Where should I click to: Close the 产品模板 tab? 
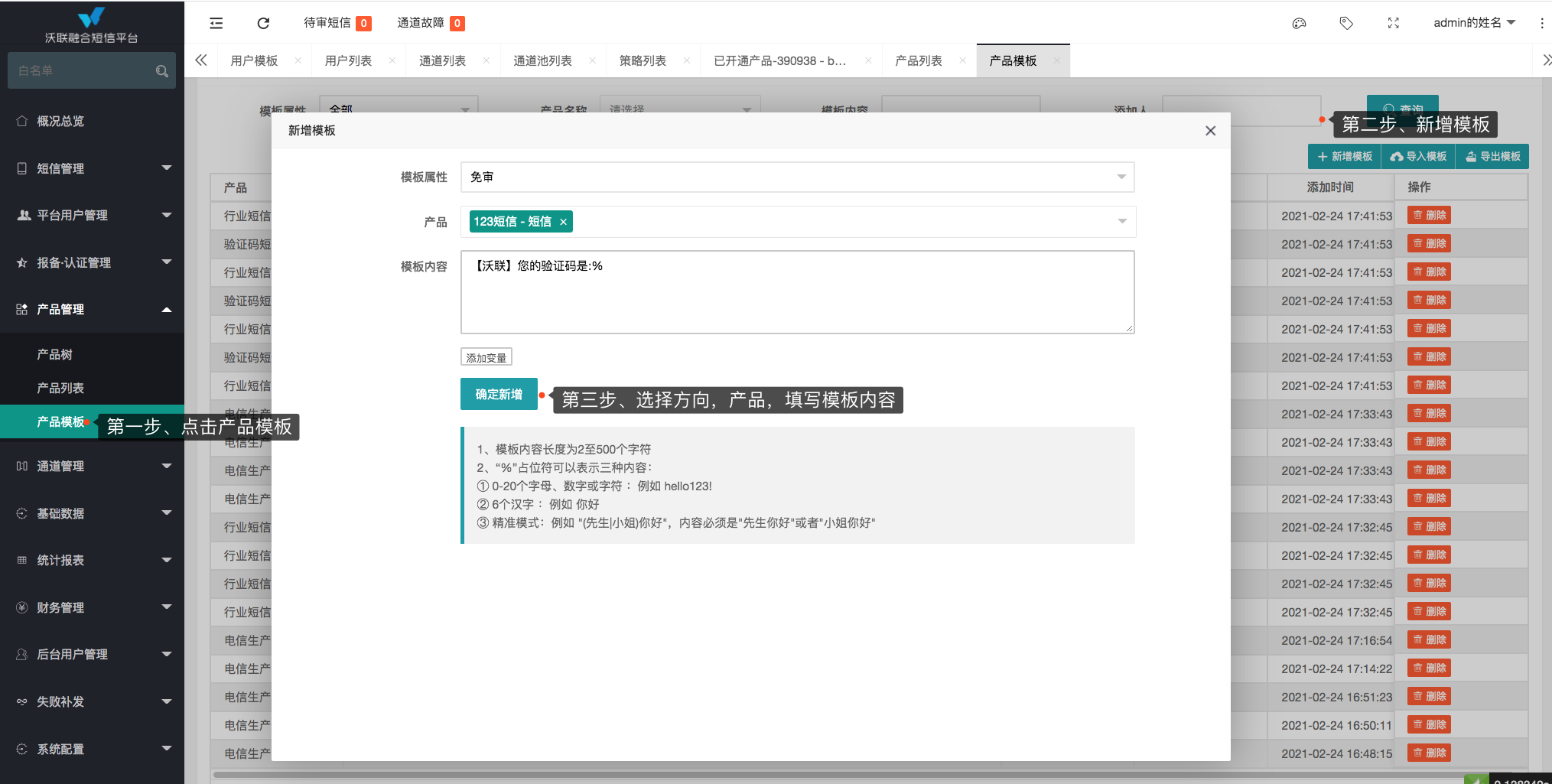[1056, 60]
